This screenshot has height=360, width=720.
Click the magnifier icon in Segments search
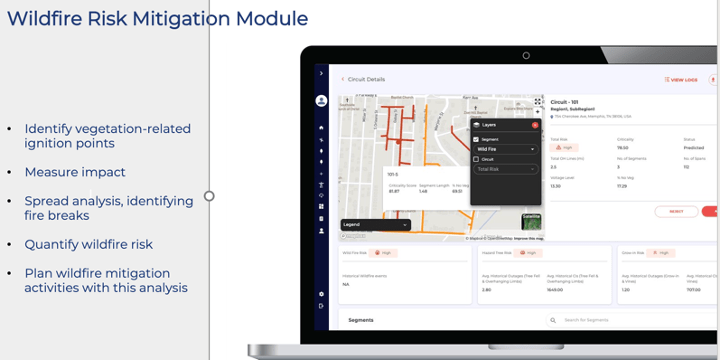tap(553, 320)
